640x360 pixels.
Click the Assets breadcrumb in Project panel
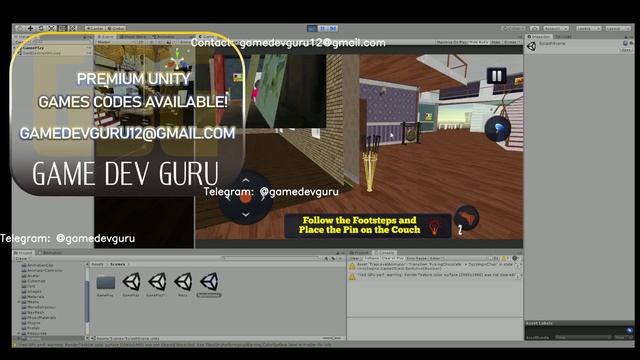coord(98,264)
